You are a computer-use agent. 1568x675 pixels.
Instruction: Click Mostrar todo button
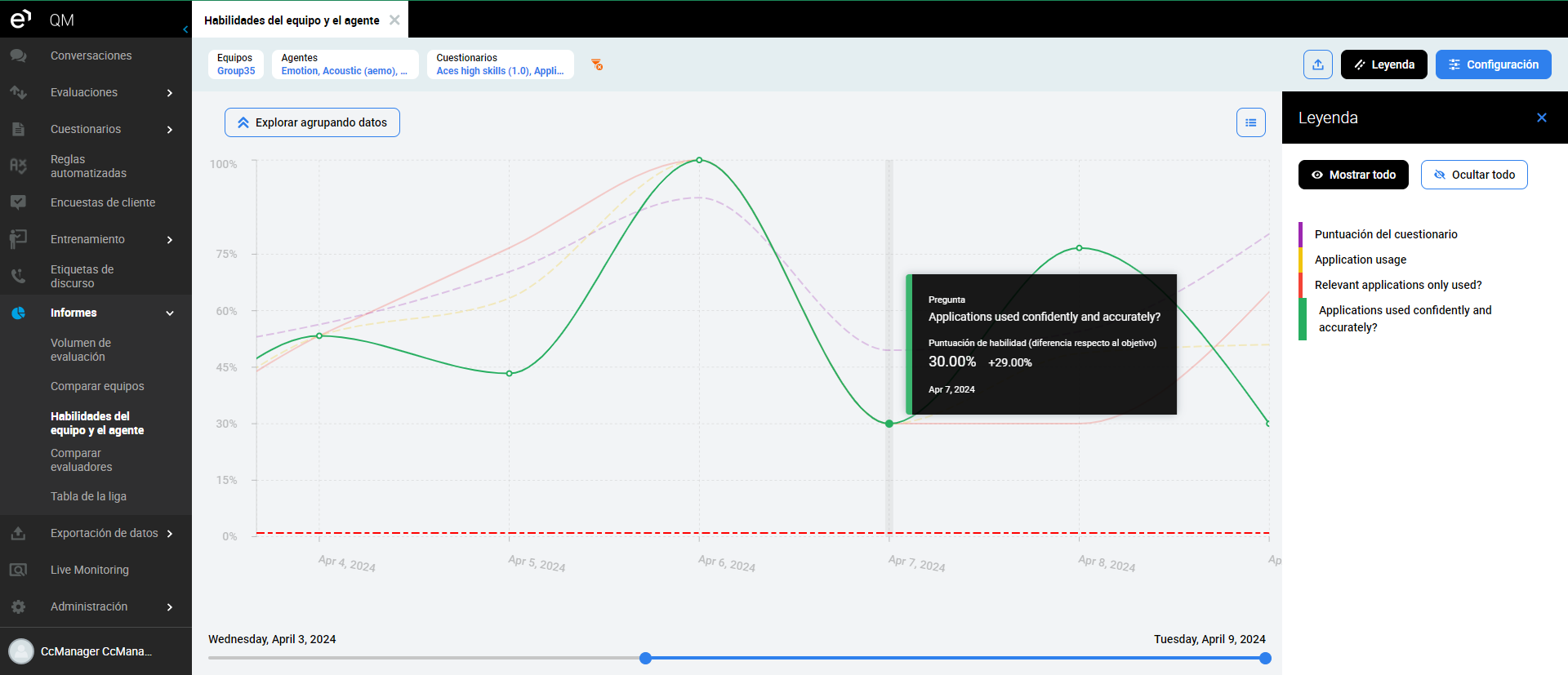(1353, 175)
